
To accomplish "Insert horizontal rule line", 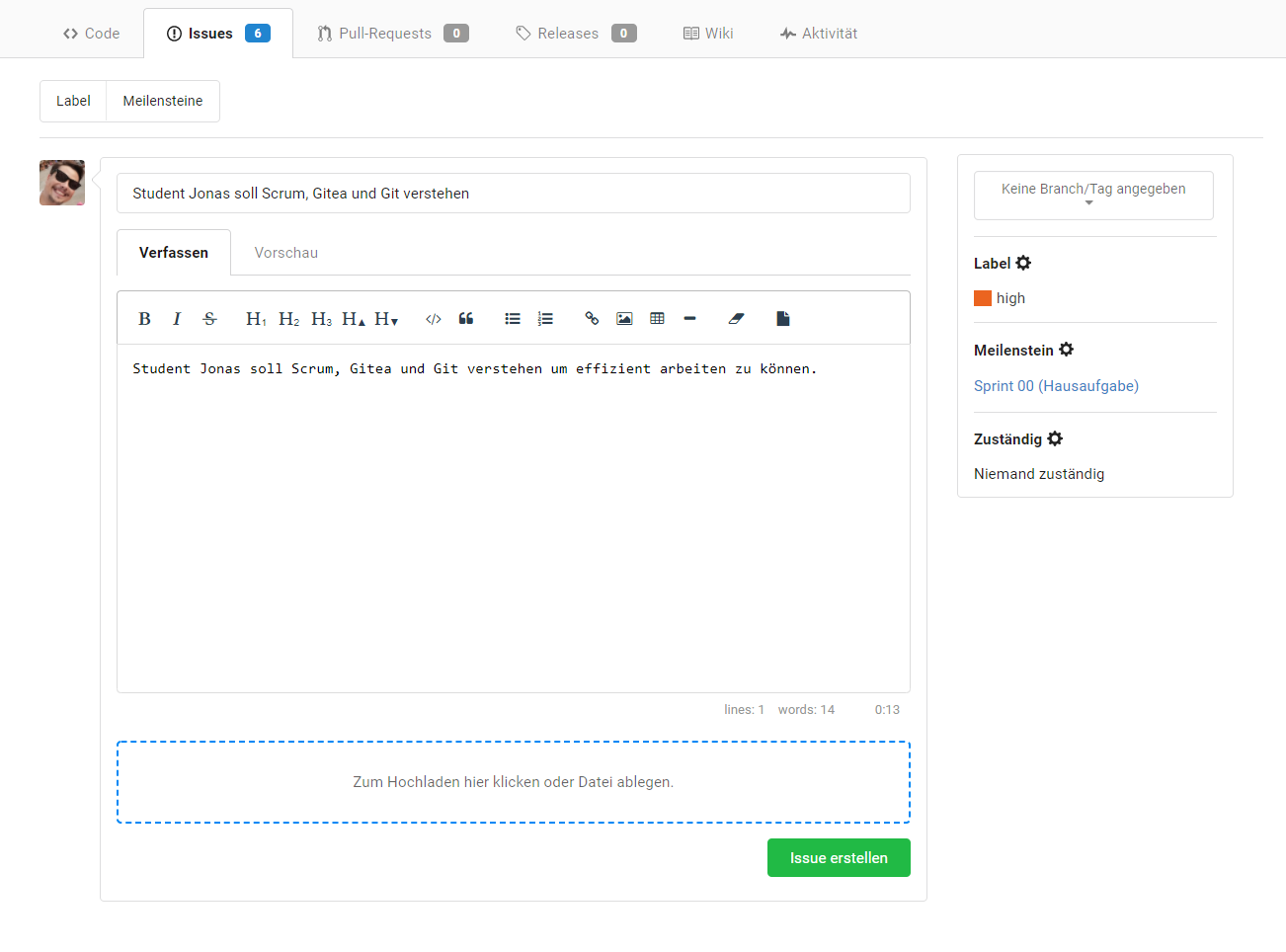I will point(689,319).
